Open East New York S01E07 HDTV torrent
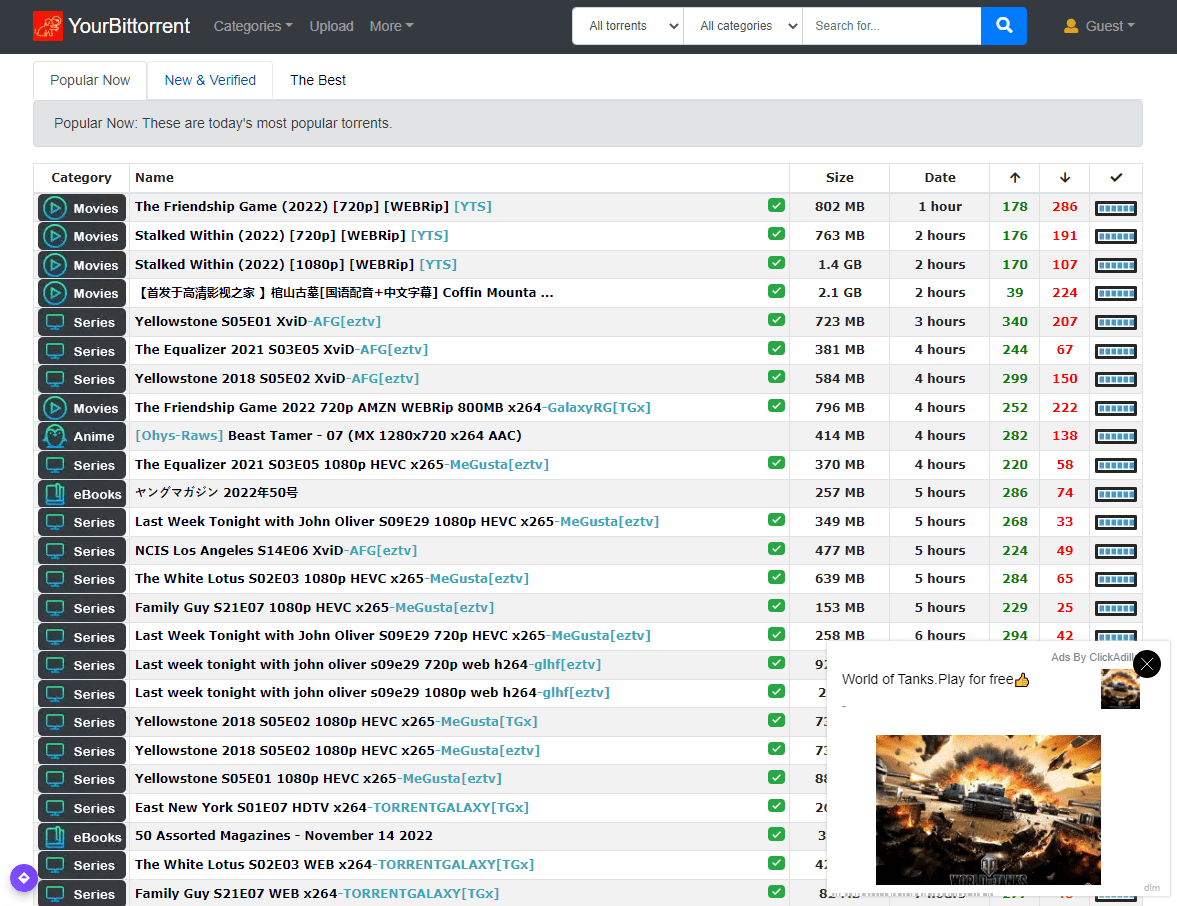Viewport: 1177px width, 906px height. 332,808
